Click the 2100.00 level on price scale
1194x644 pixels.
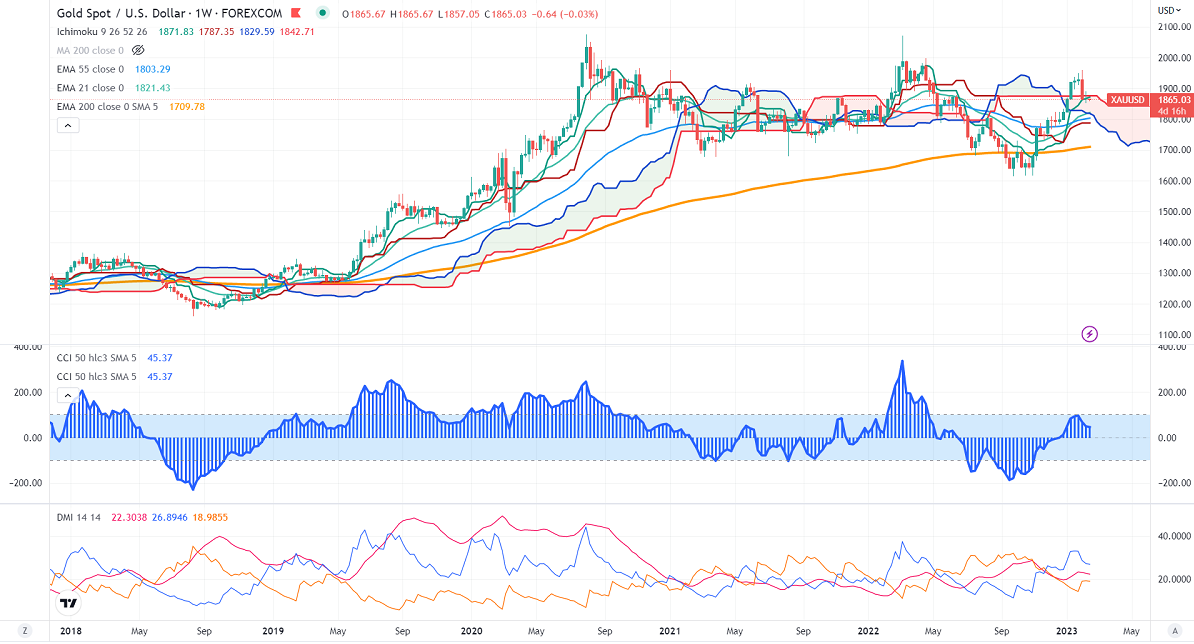coord(1173,27)
